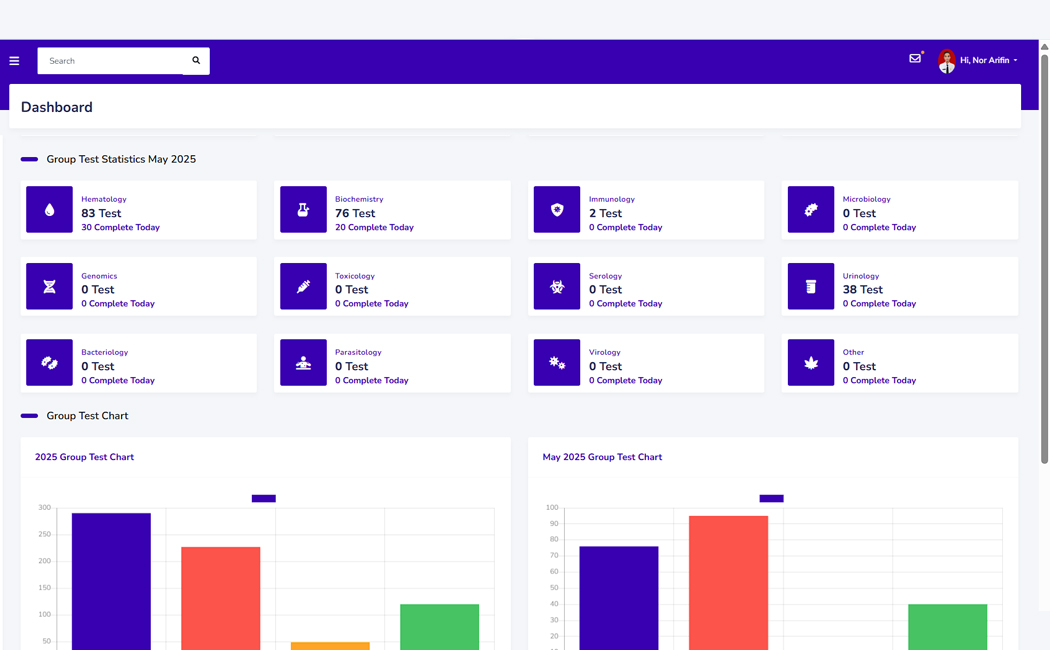Click the legend swatch above the 2025 chart
1050x650 pixels.
pos(264,498)
